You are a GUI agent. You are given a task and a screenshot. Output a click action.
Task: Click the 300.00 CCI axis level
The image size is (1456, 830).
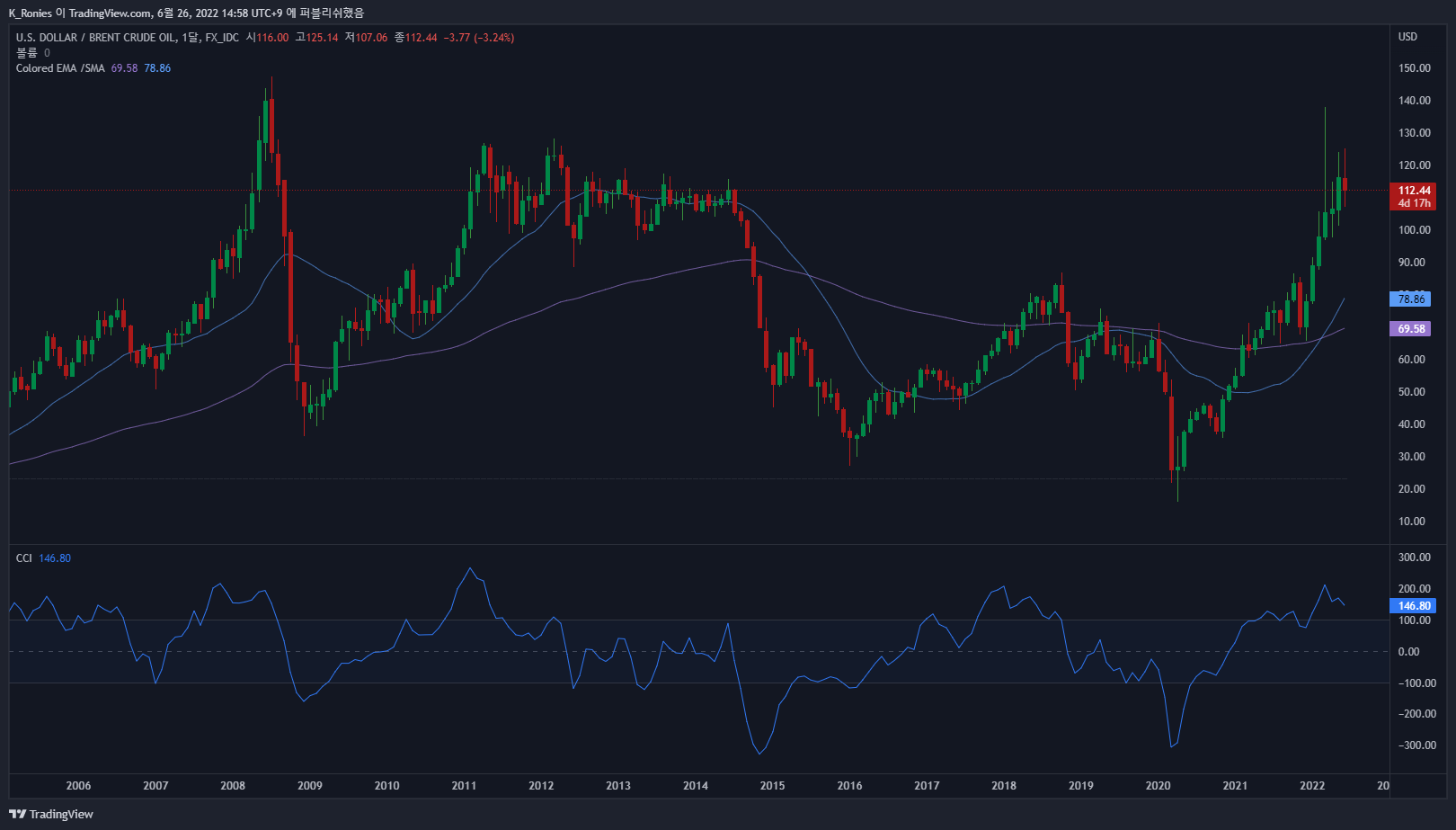click(x=1415, y=558)
